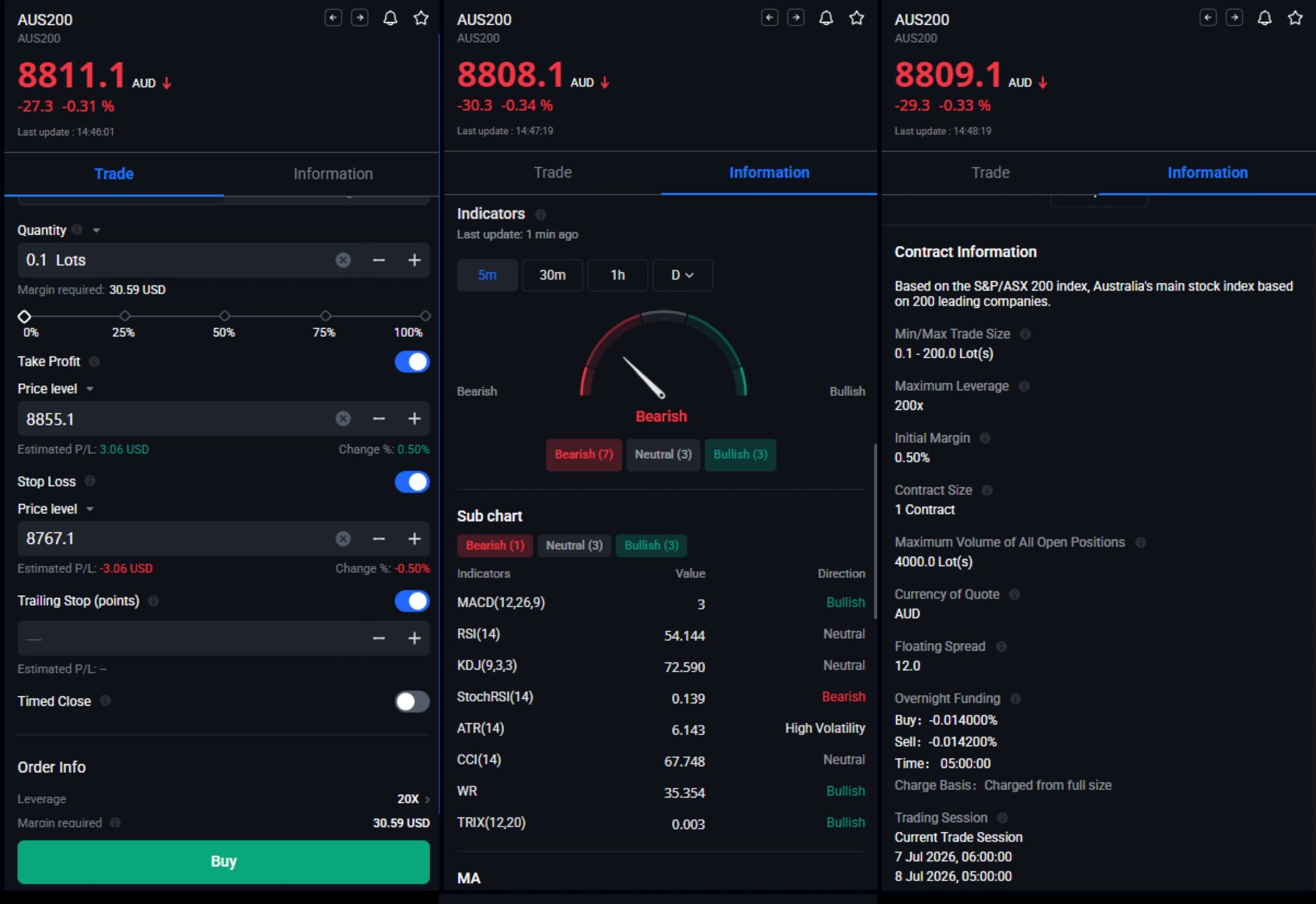Switch to Trade tab in the middle panel
The width and height of the screenshot is (1316, 904).
coord(553,172)
